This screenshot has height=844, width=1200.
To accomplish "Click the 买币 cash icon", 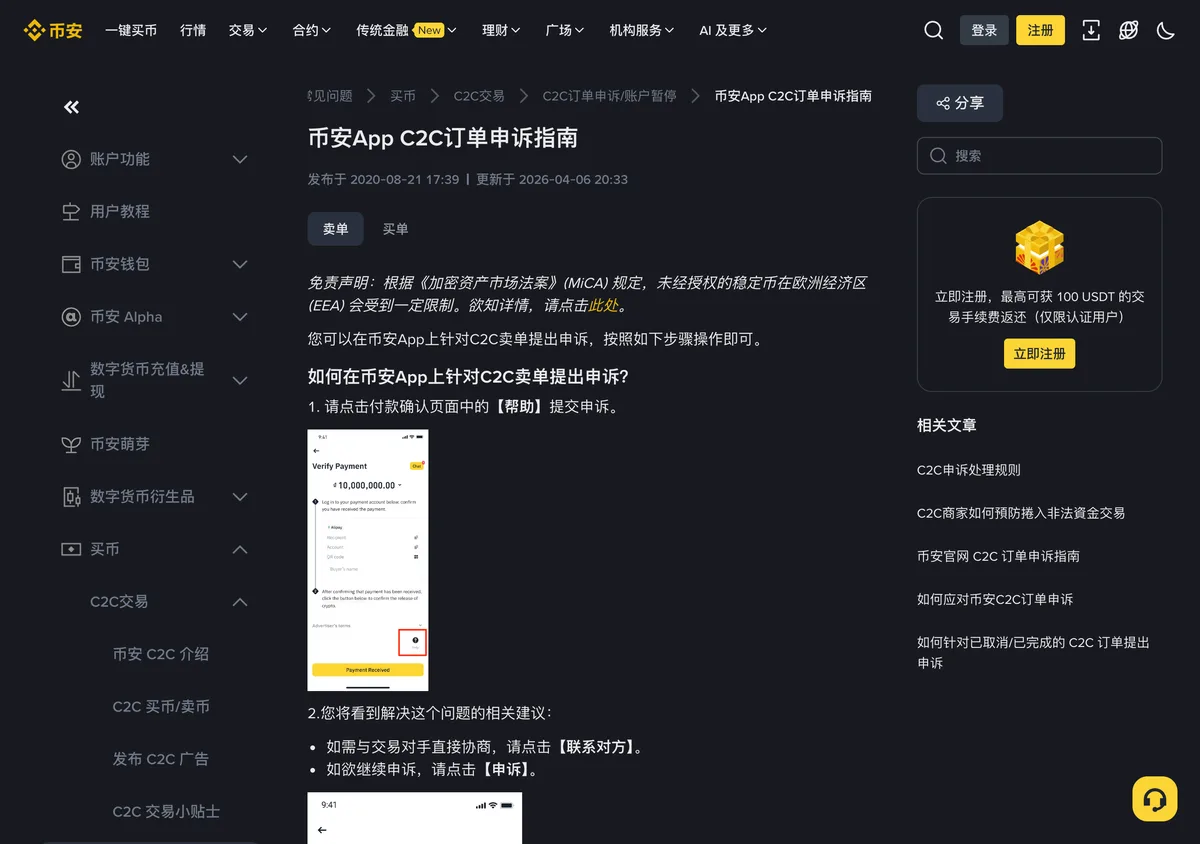I will click(x=71, y=549).
